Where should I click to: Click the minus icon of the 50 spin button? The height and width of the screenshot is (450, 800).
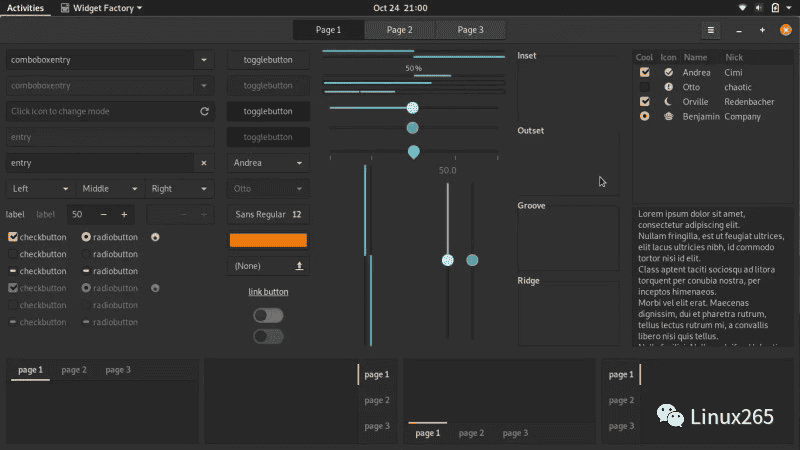point(104,214)
